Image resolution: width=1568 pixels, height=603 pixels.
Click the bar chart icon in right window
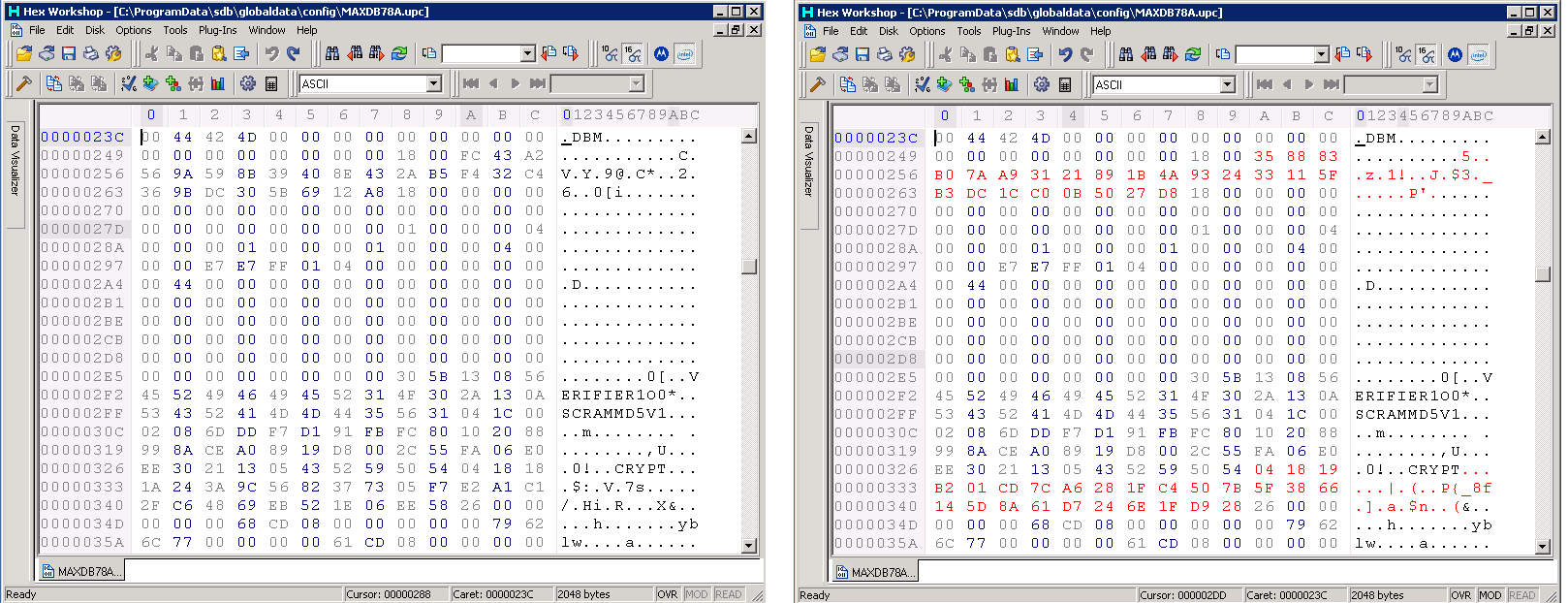pyautogui.click(x=1012, y=84)
